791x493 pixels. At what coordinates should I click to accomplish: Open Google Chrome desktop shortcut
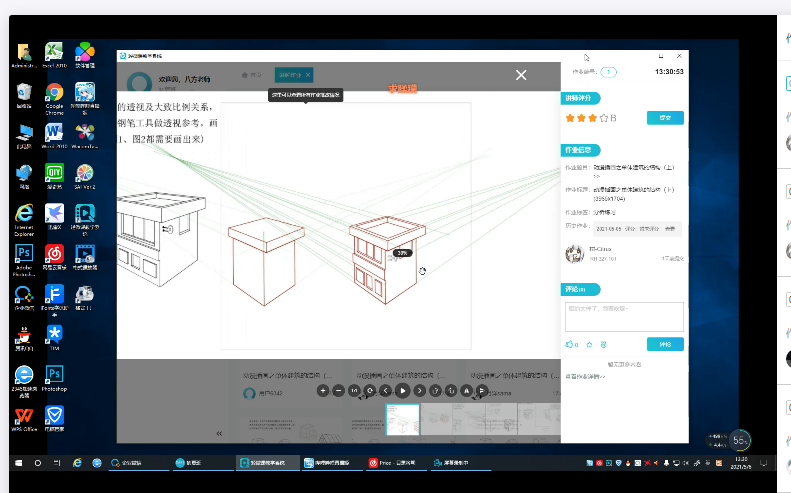point(54,96)
